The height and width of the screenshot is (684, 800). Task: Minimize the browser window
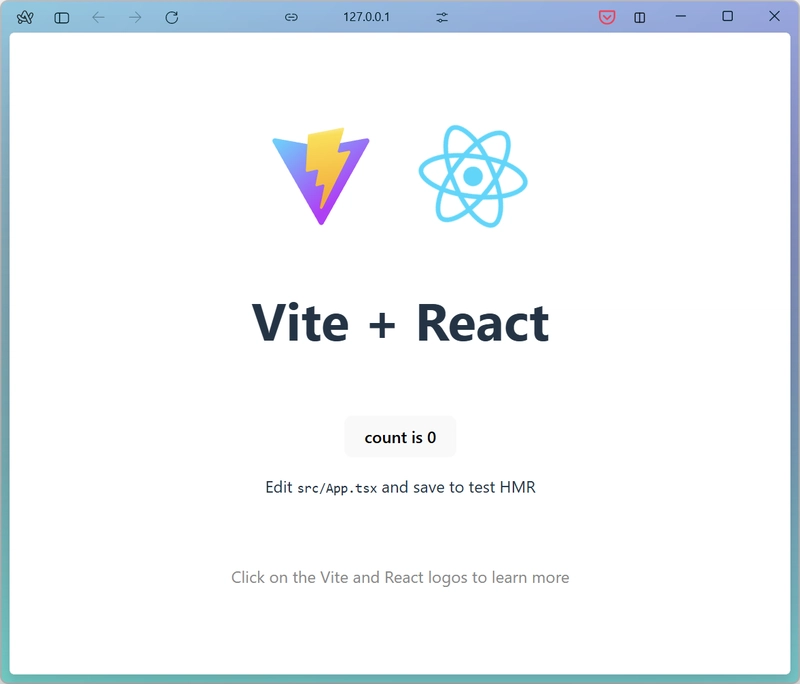click(681, 16)
